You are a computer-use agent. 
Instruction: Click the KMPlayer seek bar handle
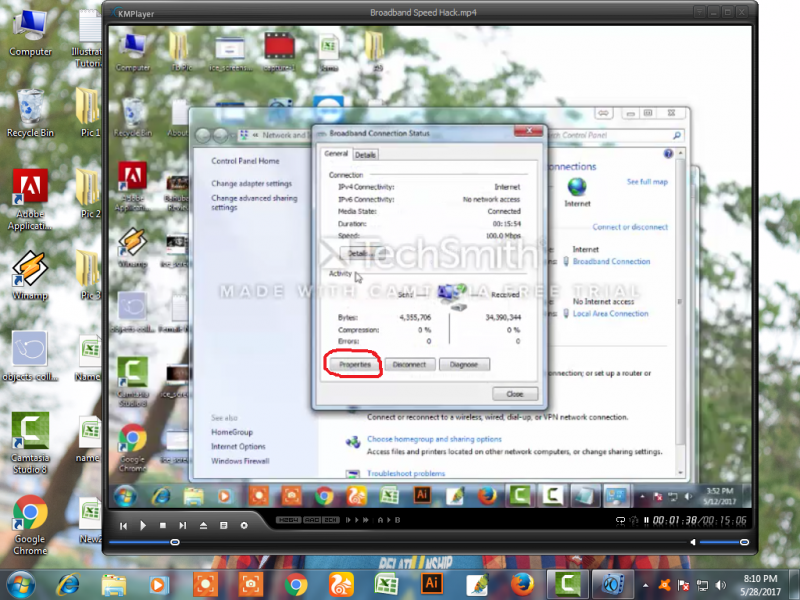[175, 542]
